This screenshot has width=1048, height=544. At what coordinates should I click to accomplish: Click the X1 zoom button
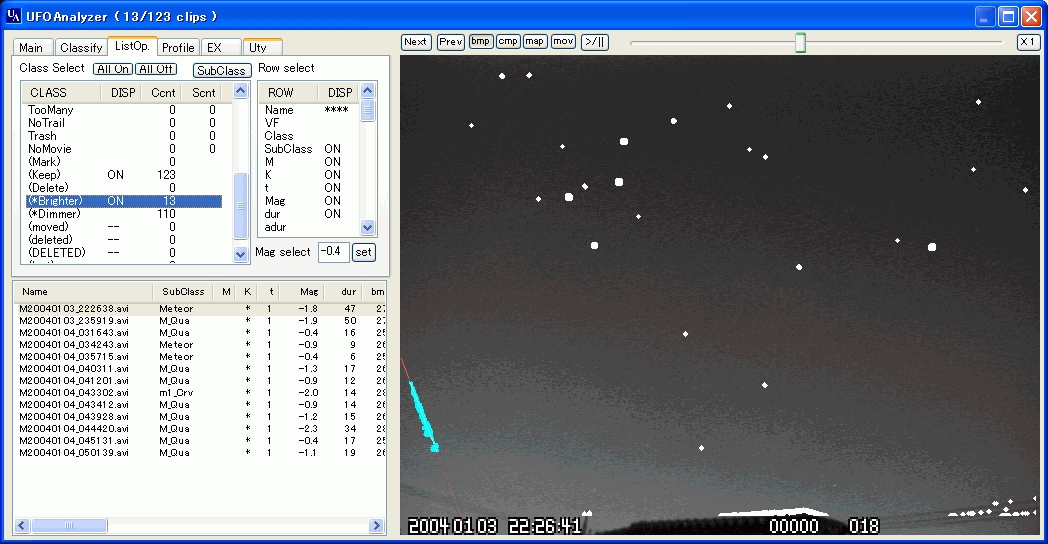tap(1028, 42)
